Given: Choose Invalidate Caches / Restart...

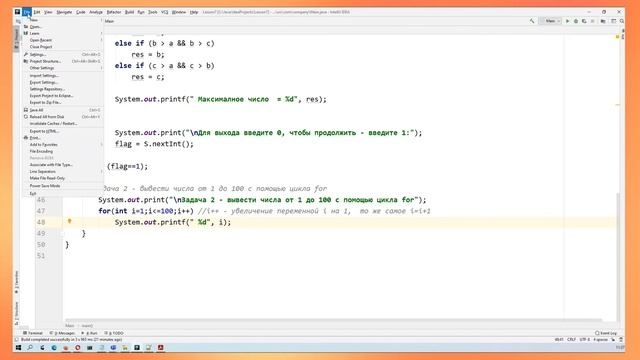Looking at the screenshot, I should (x=63, y=123).
